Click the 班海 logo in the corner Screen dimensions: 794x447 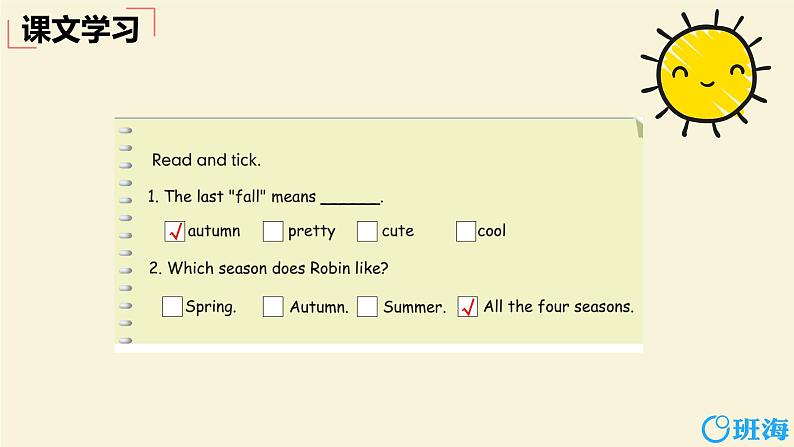point(745,429)
